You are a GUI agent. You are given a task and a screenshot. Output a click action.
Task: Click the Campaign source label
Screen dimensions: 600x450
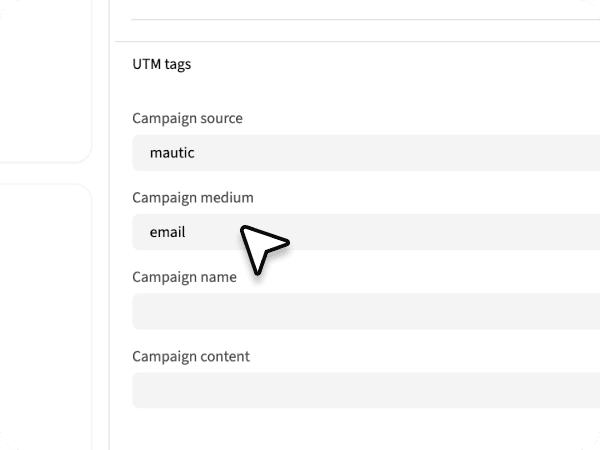pyautogui.click(x=187, y=118)
